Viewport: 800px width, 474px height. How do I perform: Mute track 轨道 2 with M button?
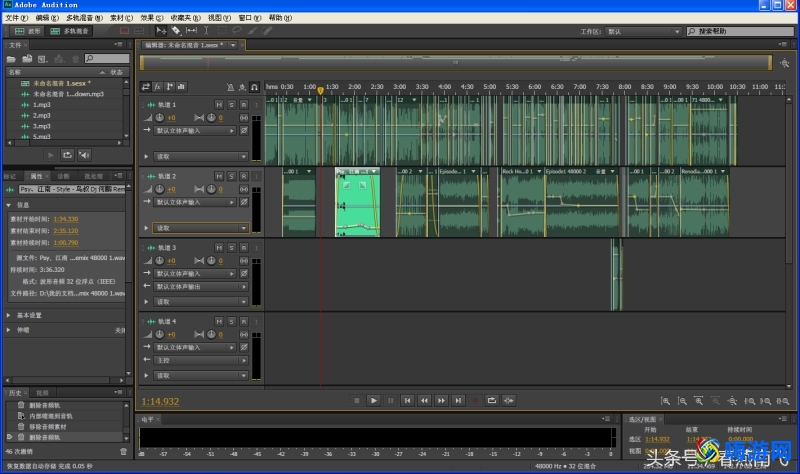coord(219,176)
